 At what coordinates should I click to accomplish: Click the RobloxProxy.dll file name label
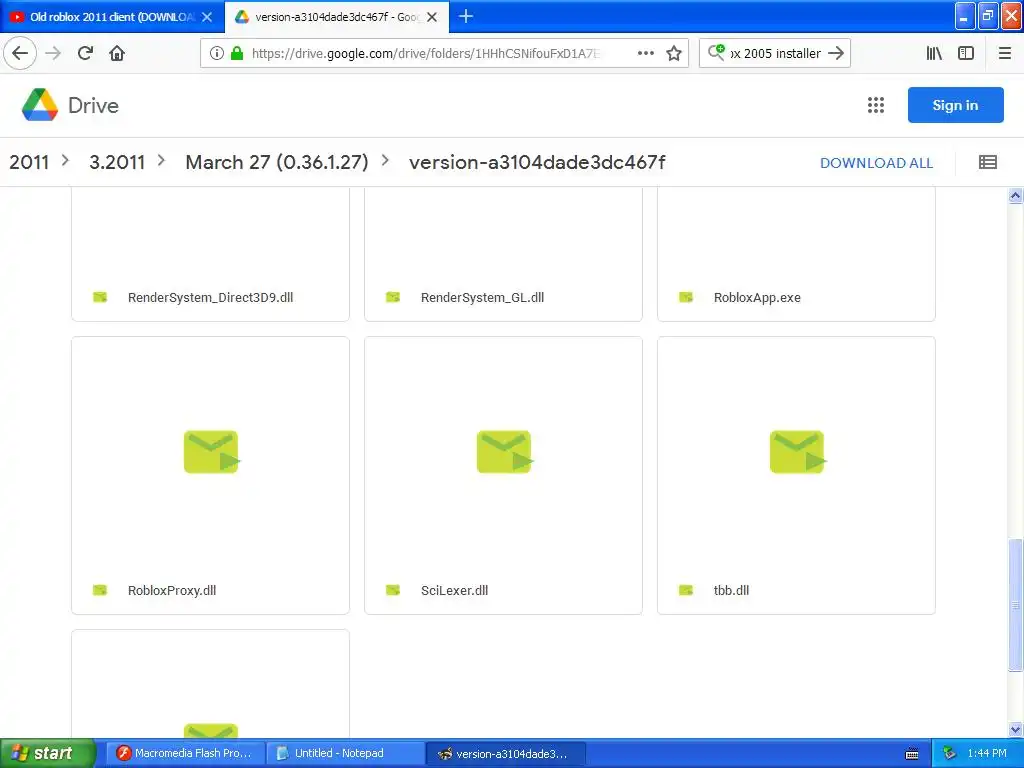click(172, 590)
